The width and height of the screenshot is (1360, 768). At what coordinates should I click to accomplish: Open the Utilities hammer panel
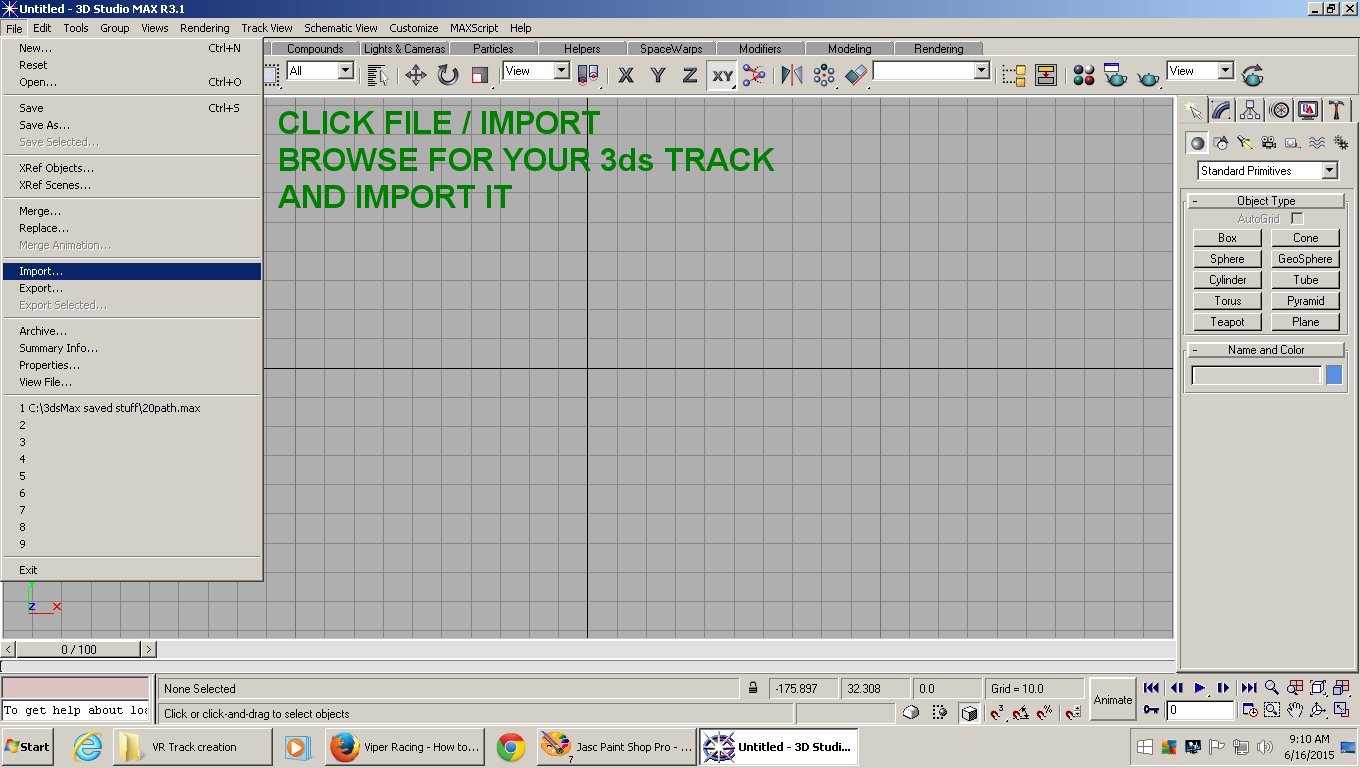[x=1337, y=110]
